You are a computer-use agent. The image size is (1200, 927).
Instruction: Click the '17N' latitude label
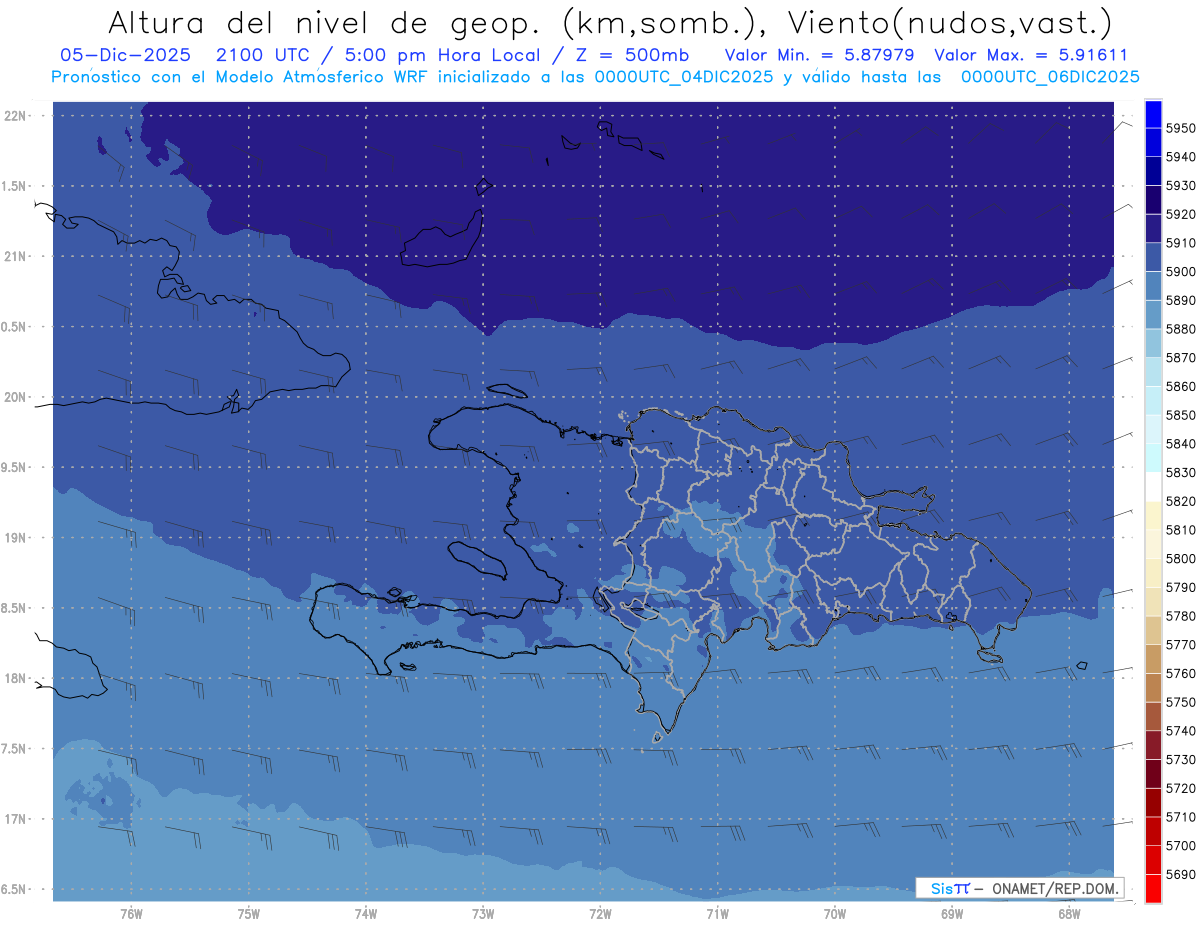pos(14,819)
